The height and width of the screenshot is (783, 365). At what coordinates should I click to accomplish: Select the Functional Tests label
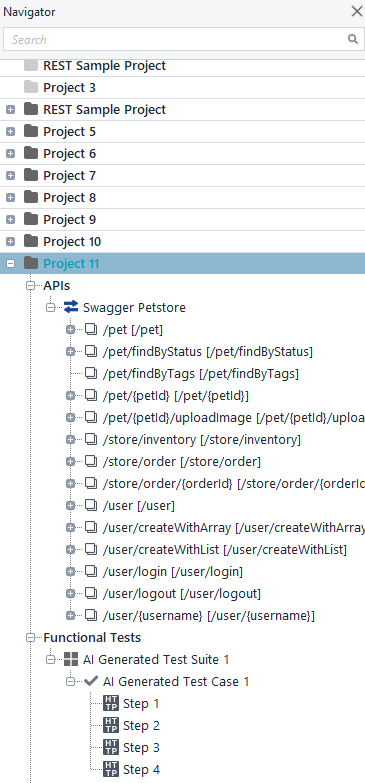tap(92, 637)
